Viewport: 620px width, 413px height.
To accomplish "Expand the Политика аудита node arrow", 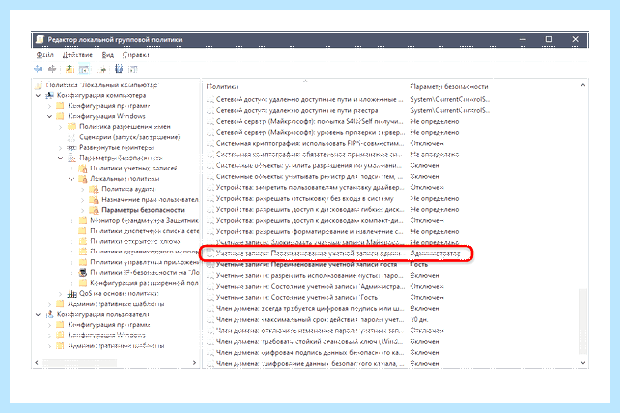I will [x=83, y=189].
